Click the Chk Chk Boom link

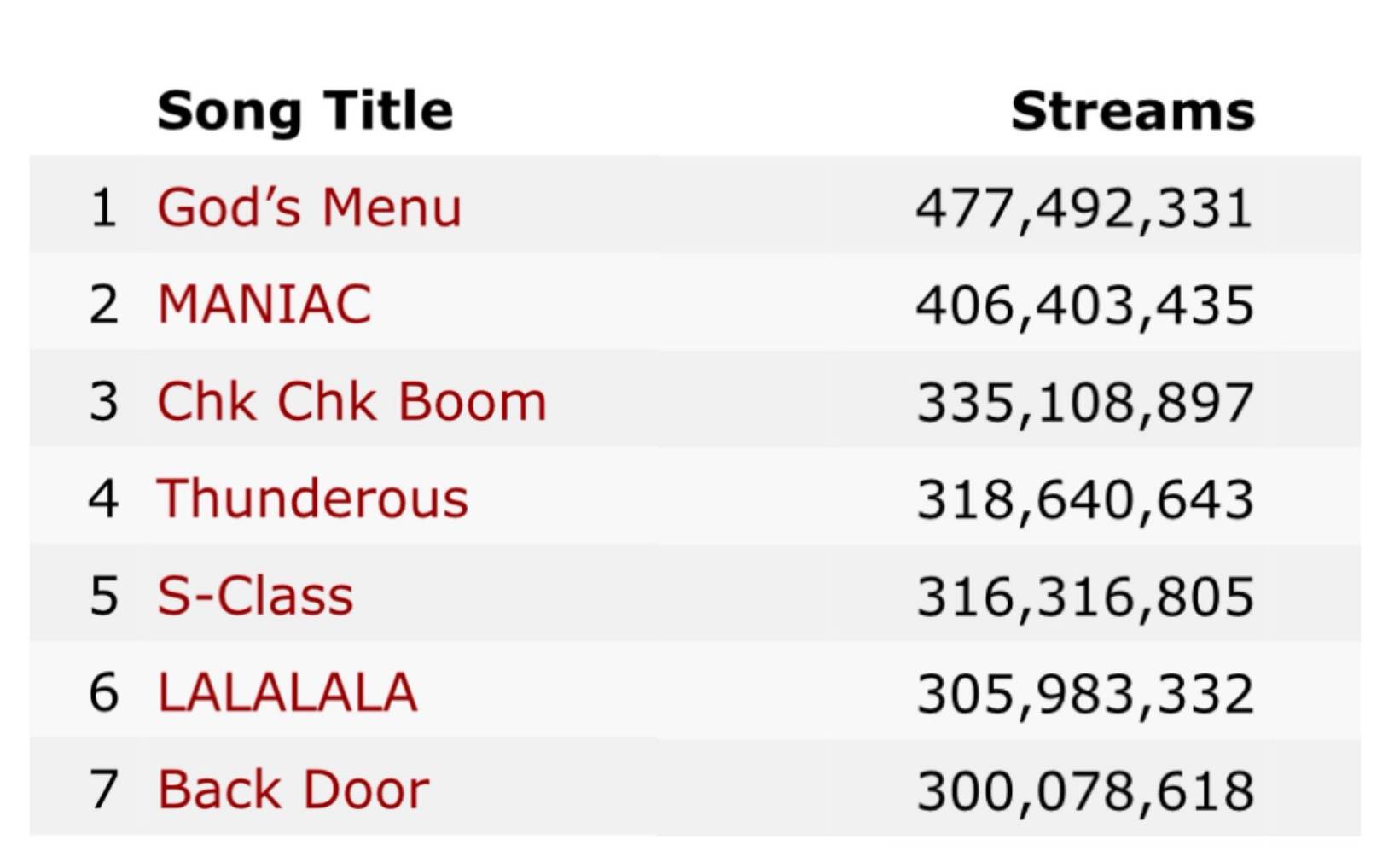click(x=351, y=401)
